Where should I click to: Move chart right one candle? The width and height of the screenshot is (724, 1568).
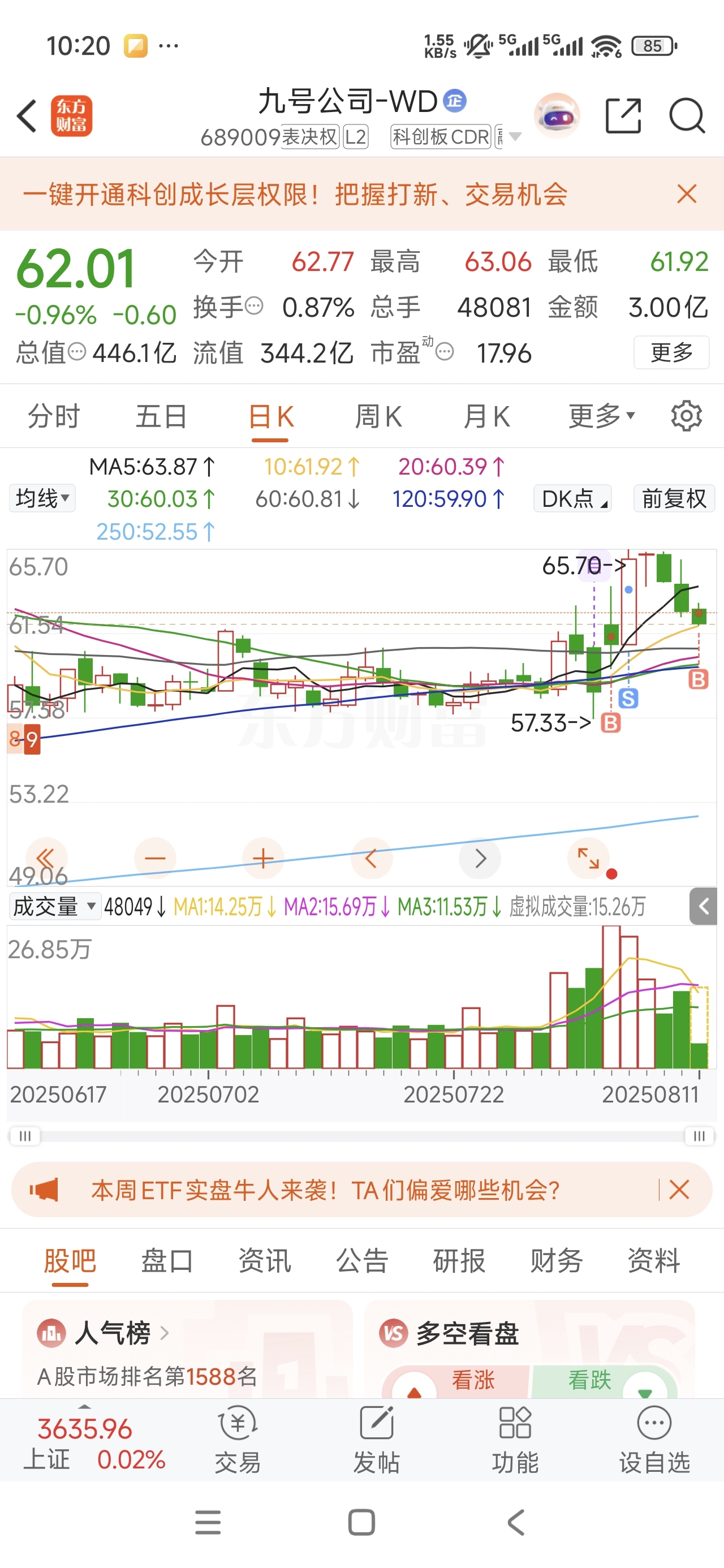(x=480, y=858)
